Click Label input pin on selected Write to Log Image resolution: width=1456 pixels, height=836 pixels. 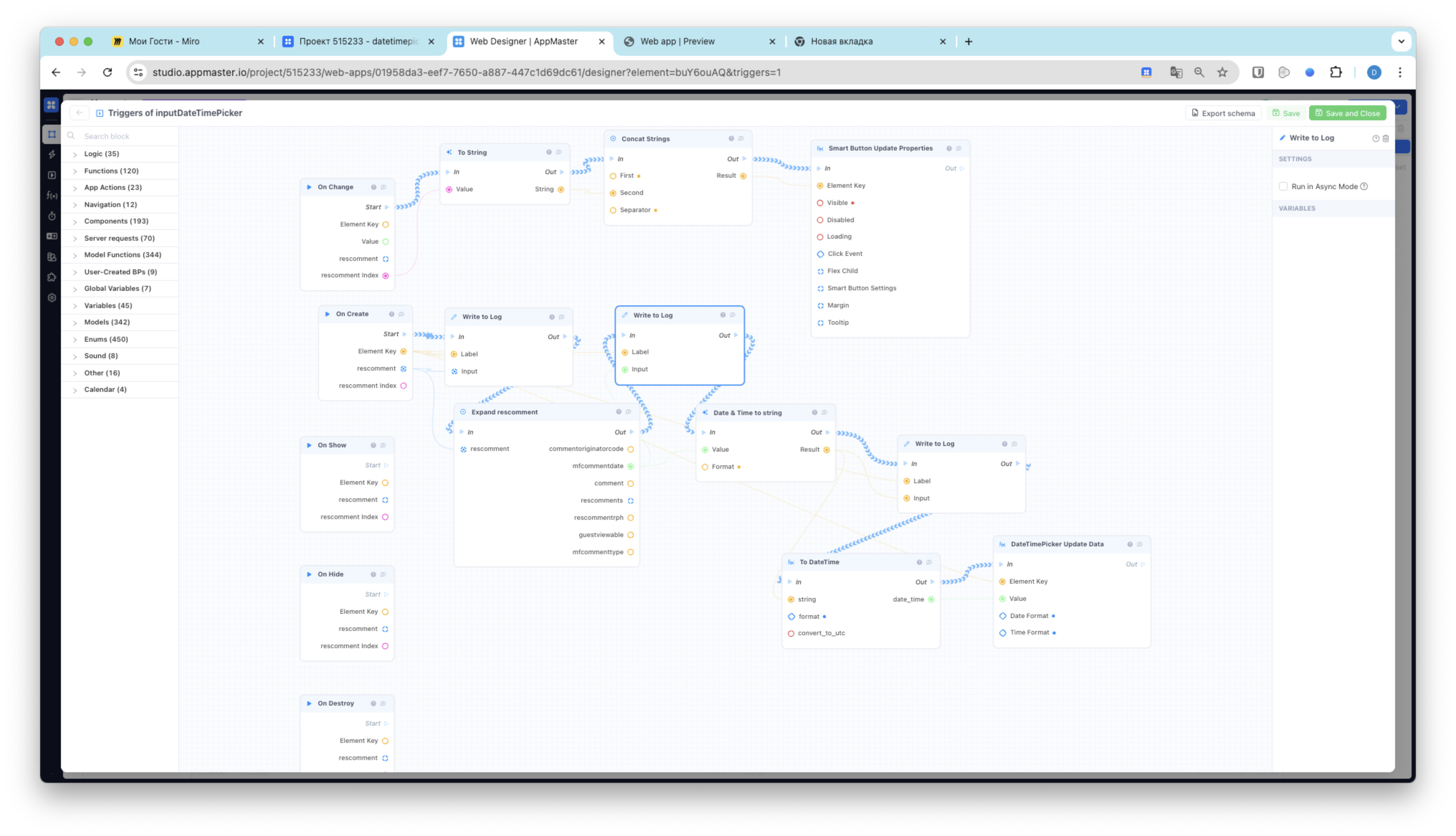tap(625, 352)
